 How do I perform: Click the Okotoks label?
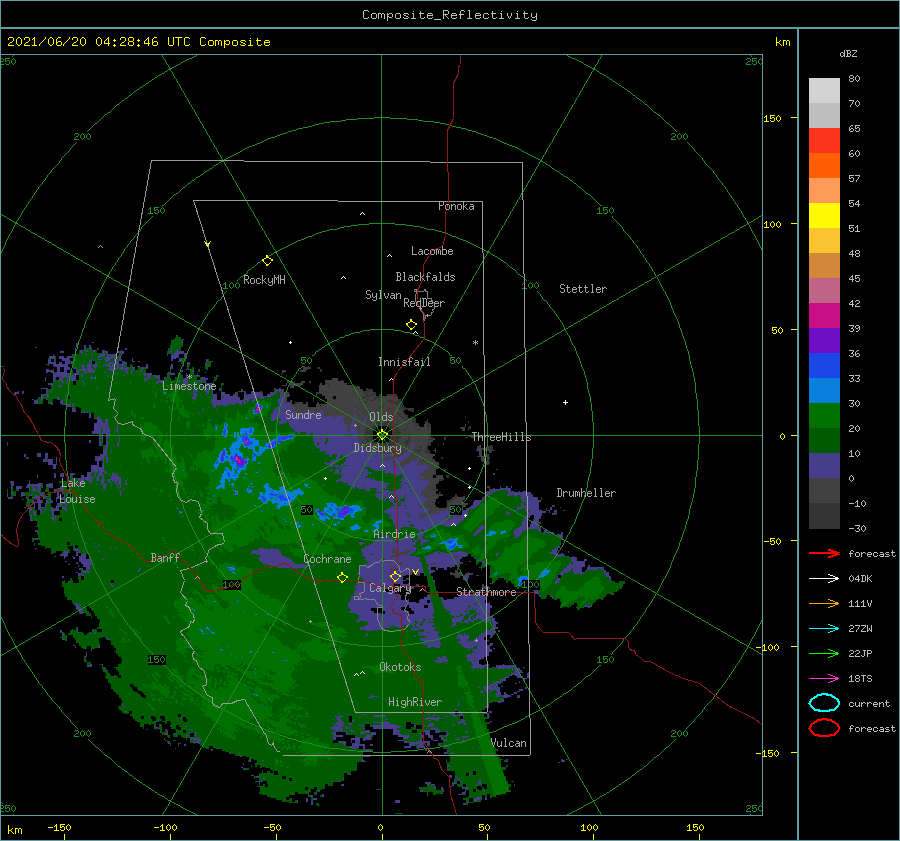tap(400, 667)
